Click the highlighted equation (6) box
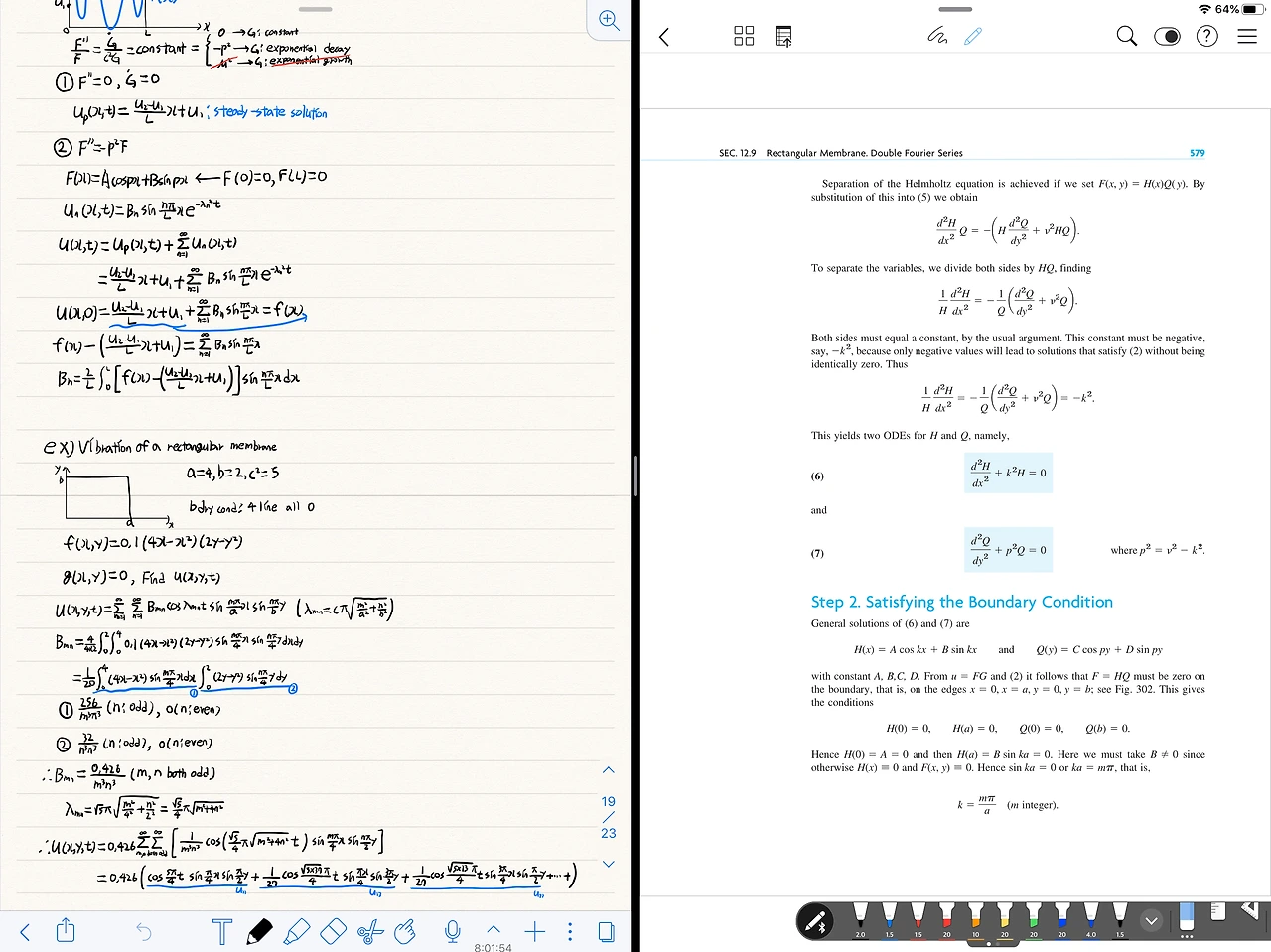 pos(1008,473)
